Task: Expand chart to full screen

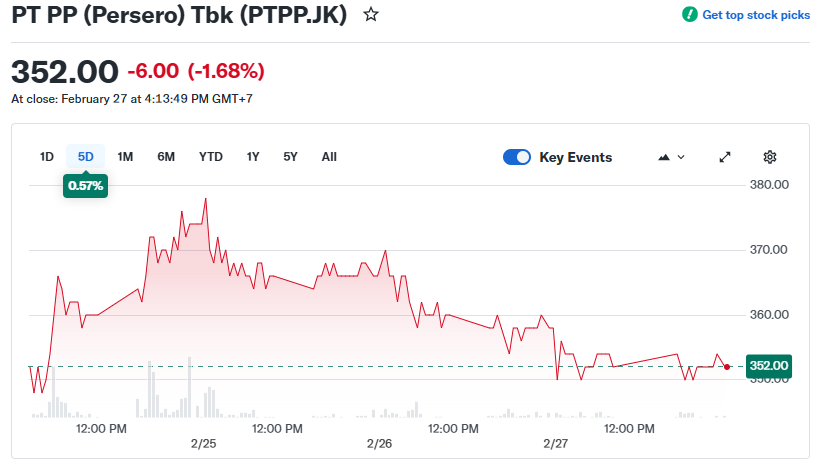Action: click(x=725, y=157)
